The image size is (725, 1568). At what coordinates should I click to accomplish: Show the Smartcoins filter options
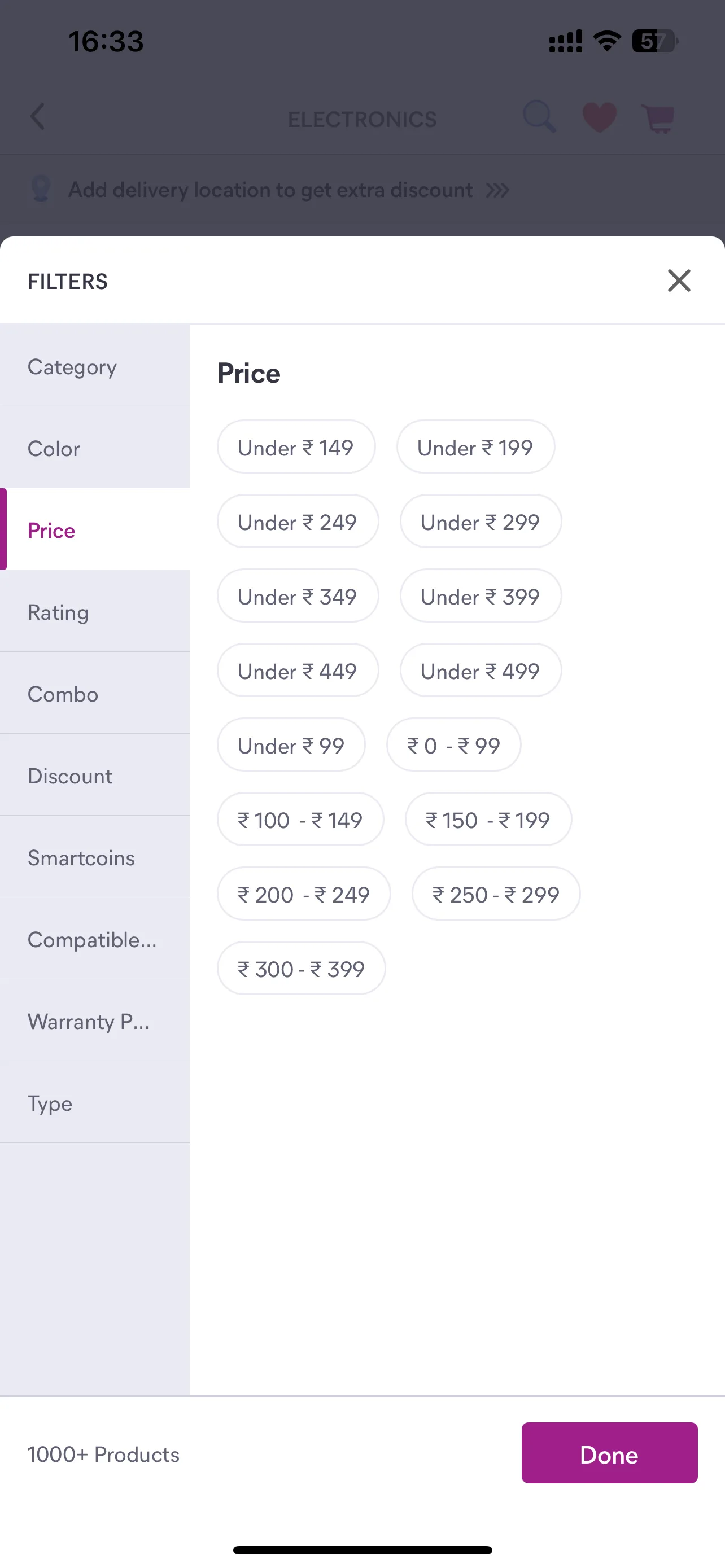coord(95,856)
